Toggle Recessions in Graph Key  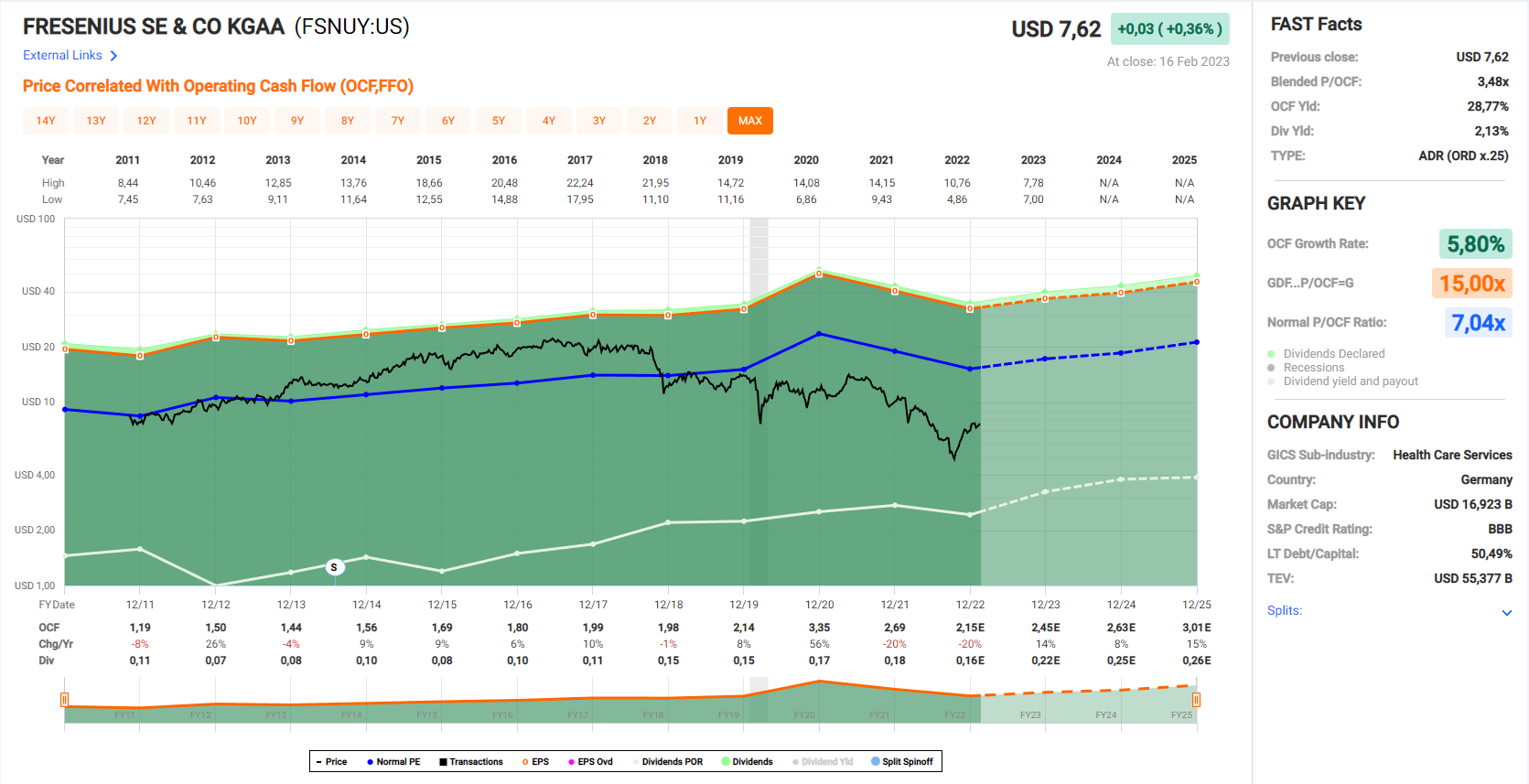click(1313, 368)
